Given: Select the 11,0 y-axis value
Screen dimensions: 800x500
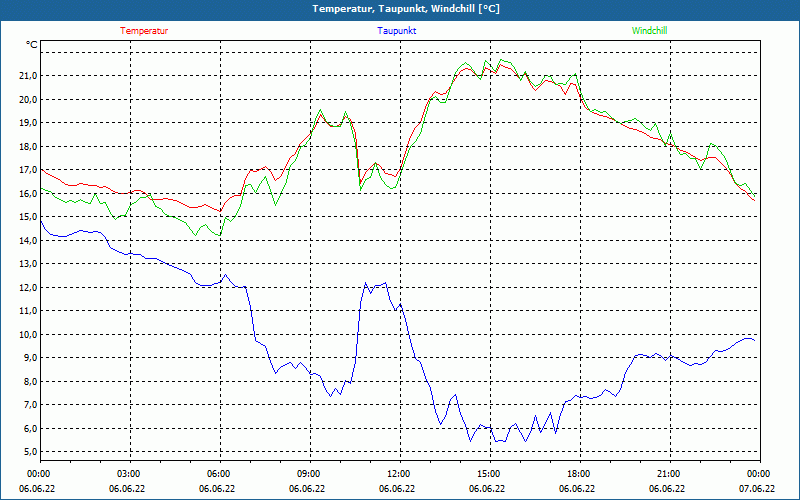Looking at the screenshot, I should [x=29, y=311].
